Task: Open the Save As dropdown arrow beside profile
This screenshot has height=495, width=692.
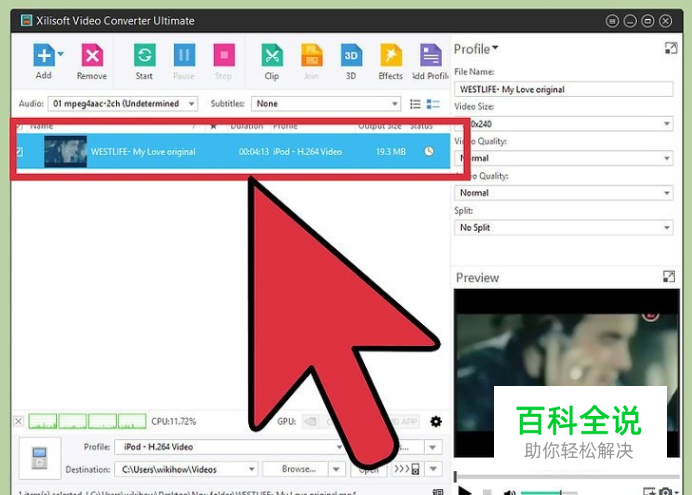Action: (433, 447)
